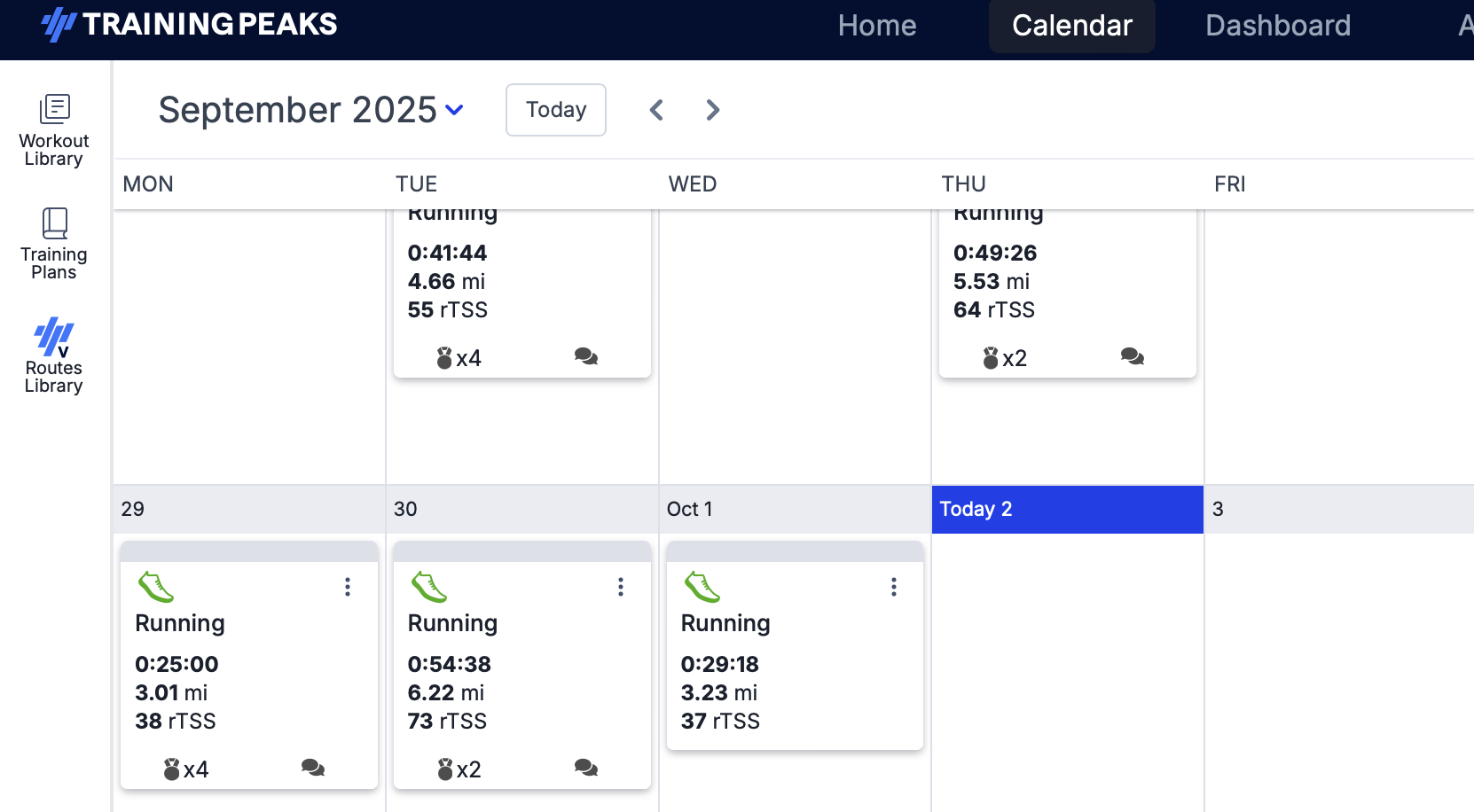This screenshot has width=1474, height=812.
Task: Open the options menu on the Sept 30 workout
Action: 620,587
